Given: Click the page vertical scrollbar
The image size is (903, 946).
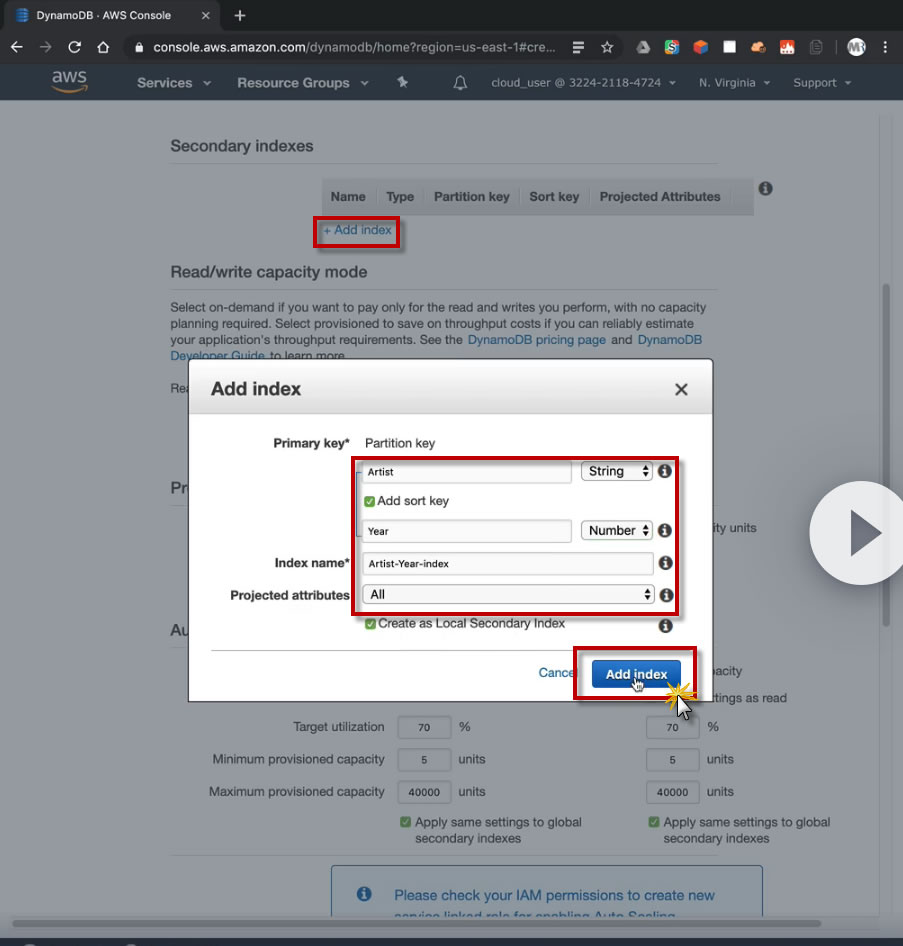Looking at the screenshot, I should (886, 455).
